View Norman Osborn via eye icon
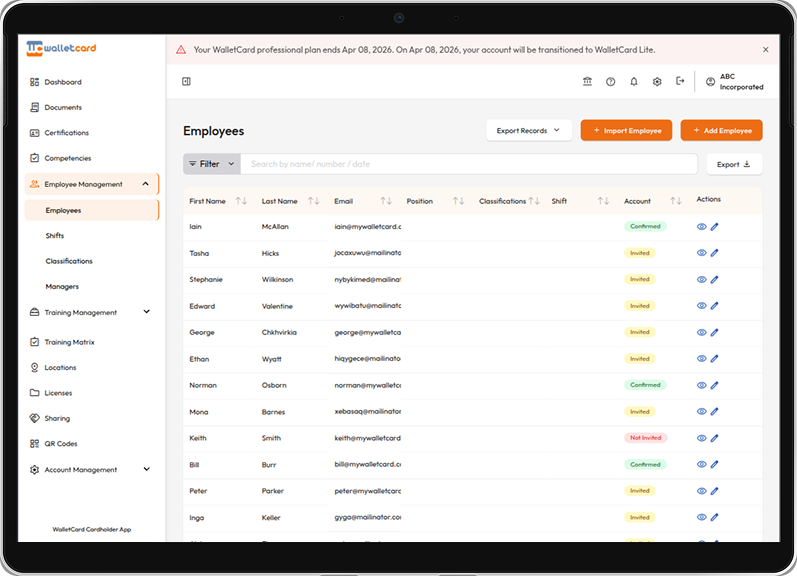 click(701, 385)
